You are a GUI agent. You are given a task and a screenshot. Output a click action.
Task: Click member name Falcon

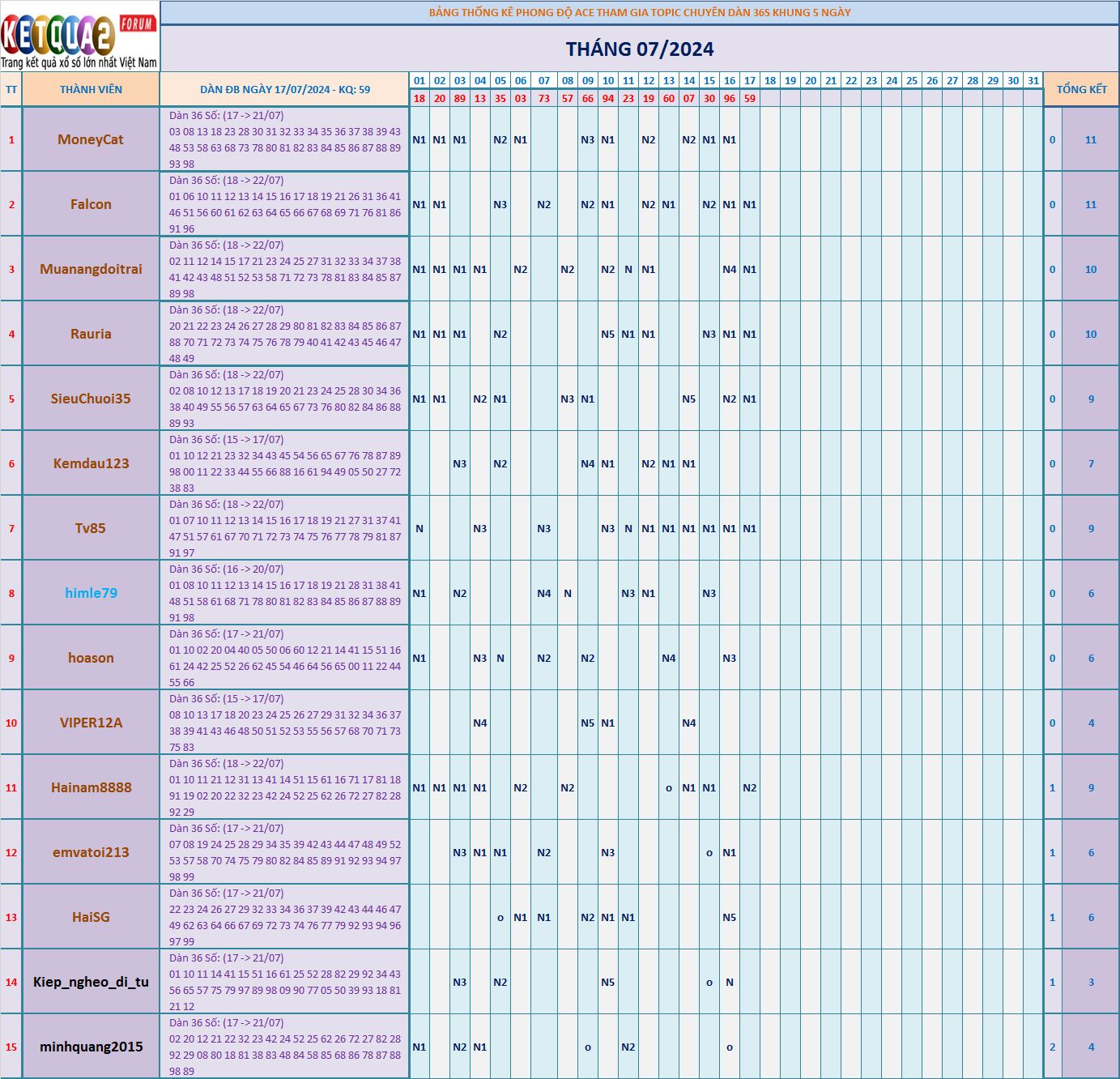[x=91, y=204]
